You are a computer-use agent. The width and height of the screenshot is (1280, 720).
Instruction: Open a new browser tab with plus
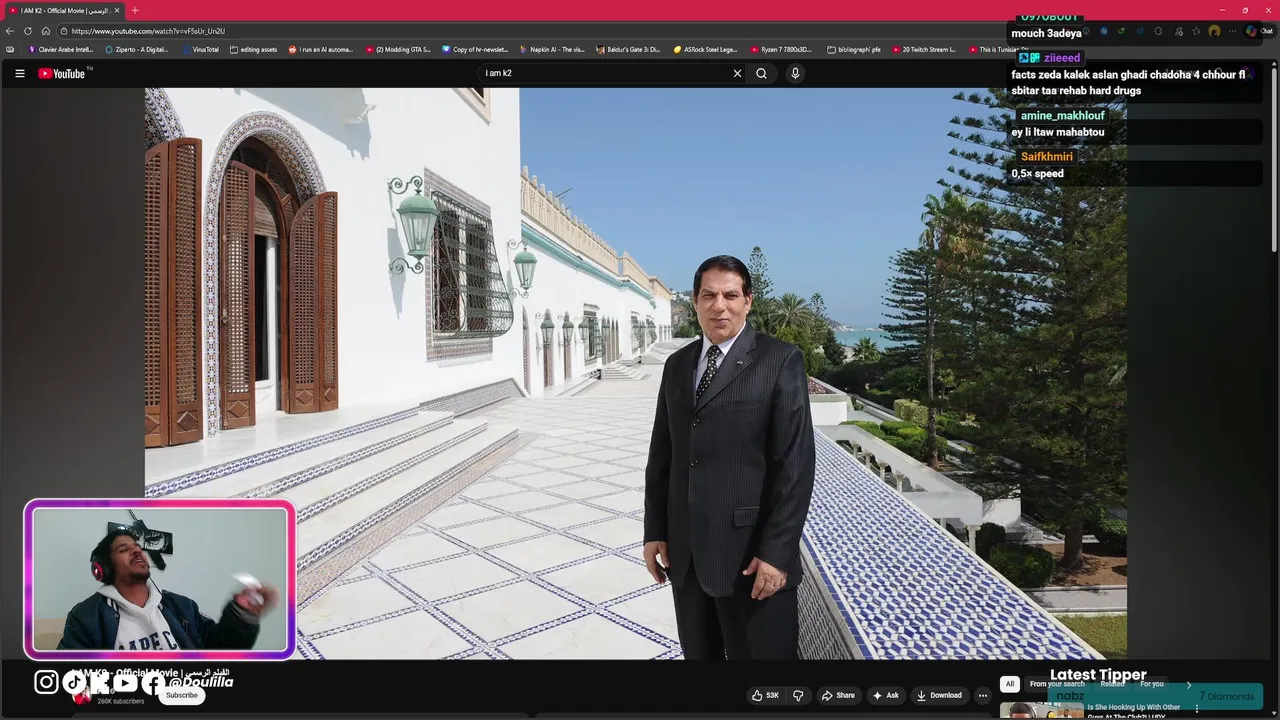(x=135, y=10)
